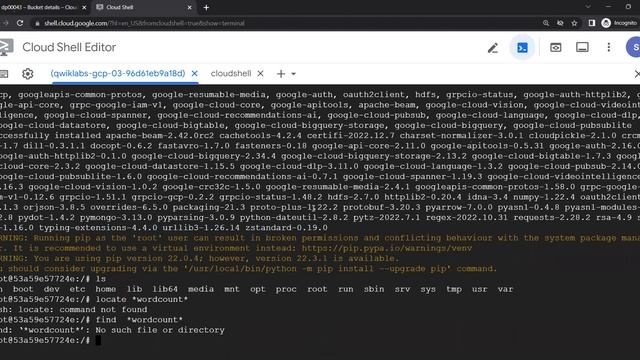Viewport: 640px width, 360px height.
Task: Reload the browser page
Action: (x=20, y=23)
